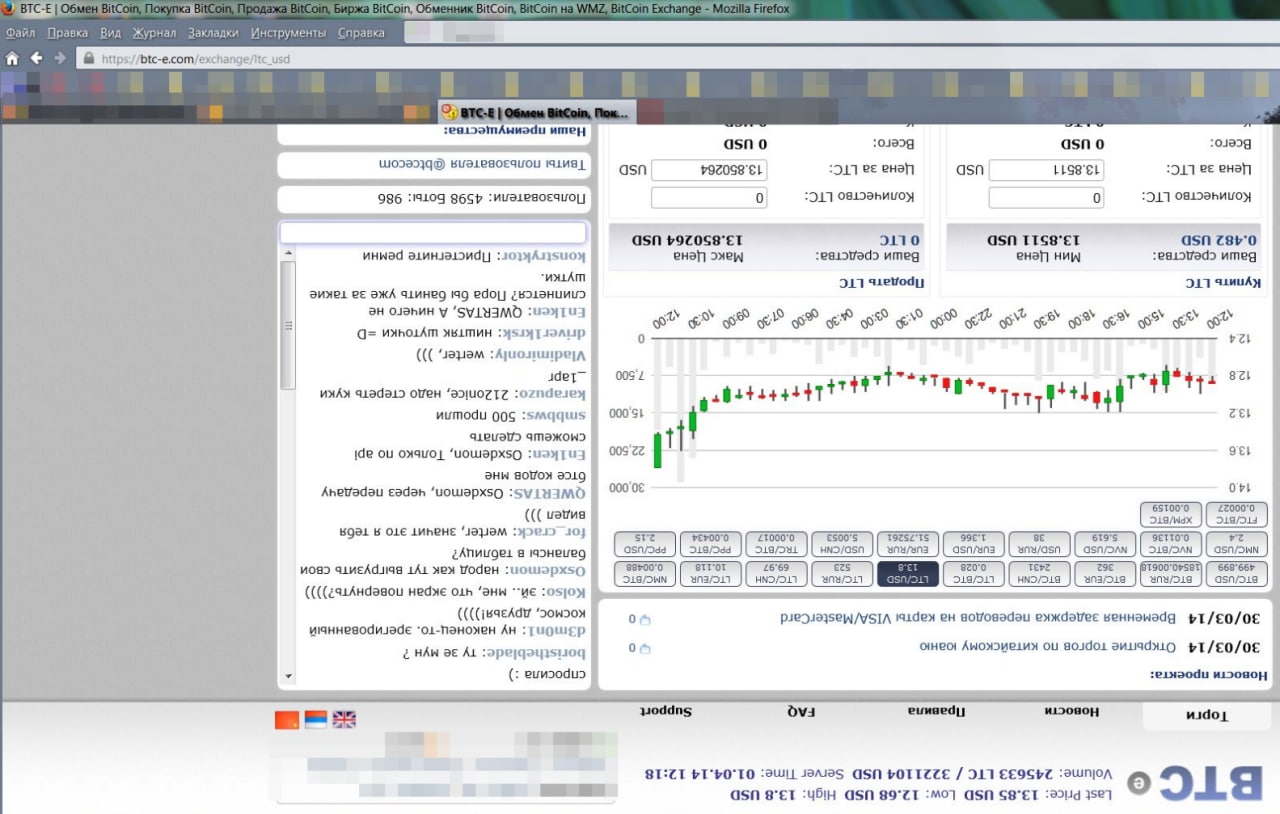Image resolution: width=1280 pixels, height=814 pixels.
Task: Select the NVC/BTC pair button
Action: pos(1171,543)
